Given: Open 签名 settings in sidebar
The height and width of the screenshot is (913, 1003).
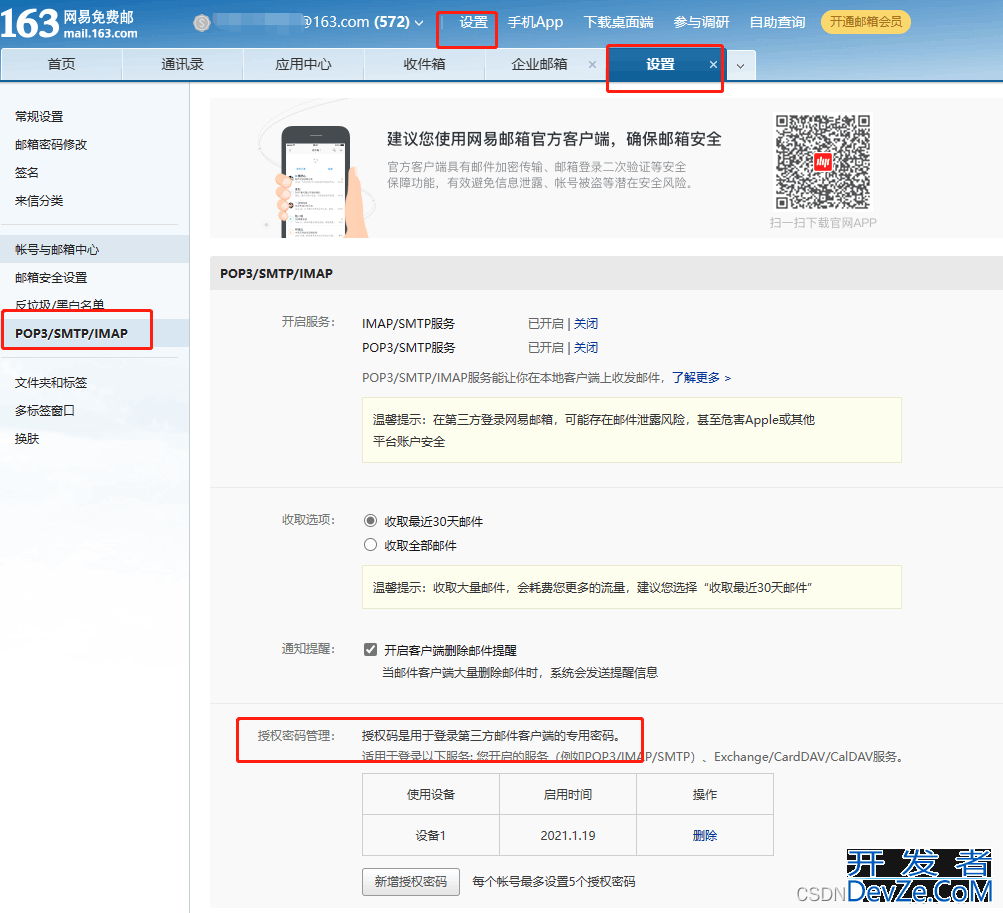Looking at the screenshot, I should tap(27, 173).
